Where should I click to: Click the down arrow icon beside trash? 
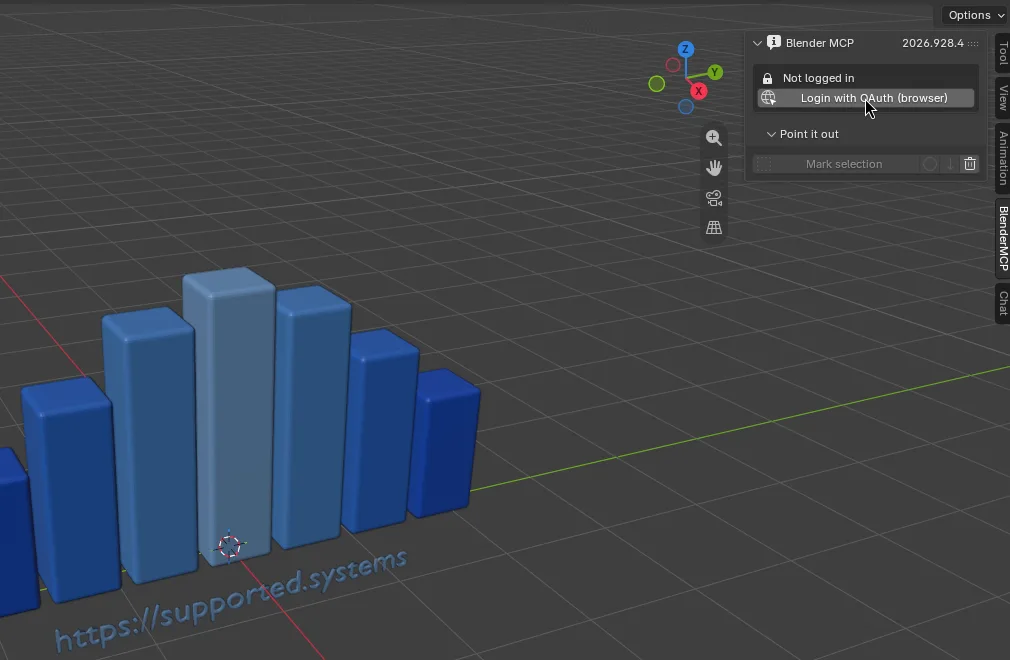pyautogui.click(x=949, y=164)
